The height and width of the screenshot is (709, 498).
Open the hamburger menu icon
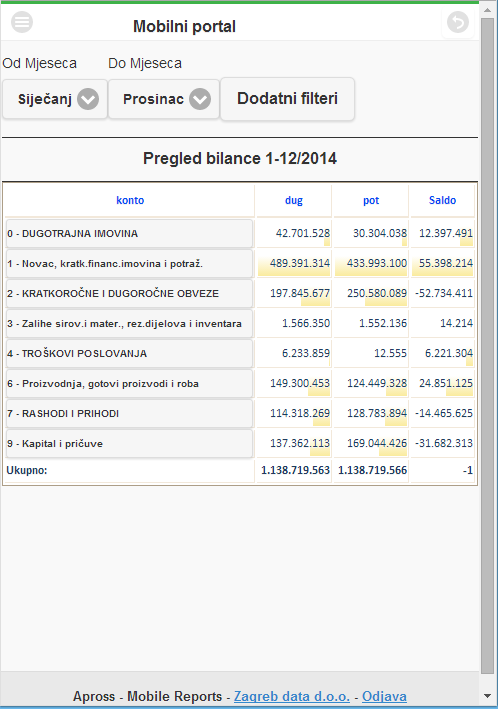(22, 21)
